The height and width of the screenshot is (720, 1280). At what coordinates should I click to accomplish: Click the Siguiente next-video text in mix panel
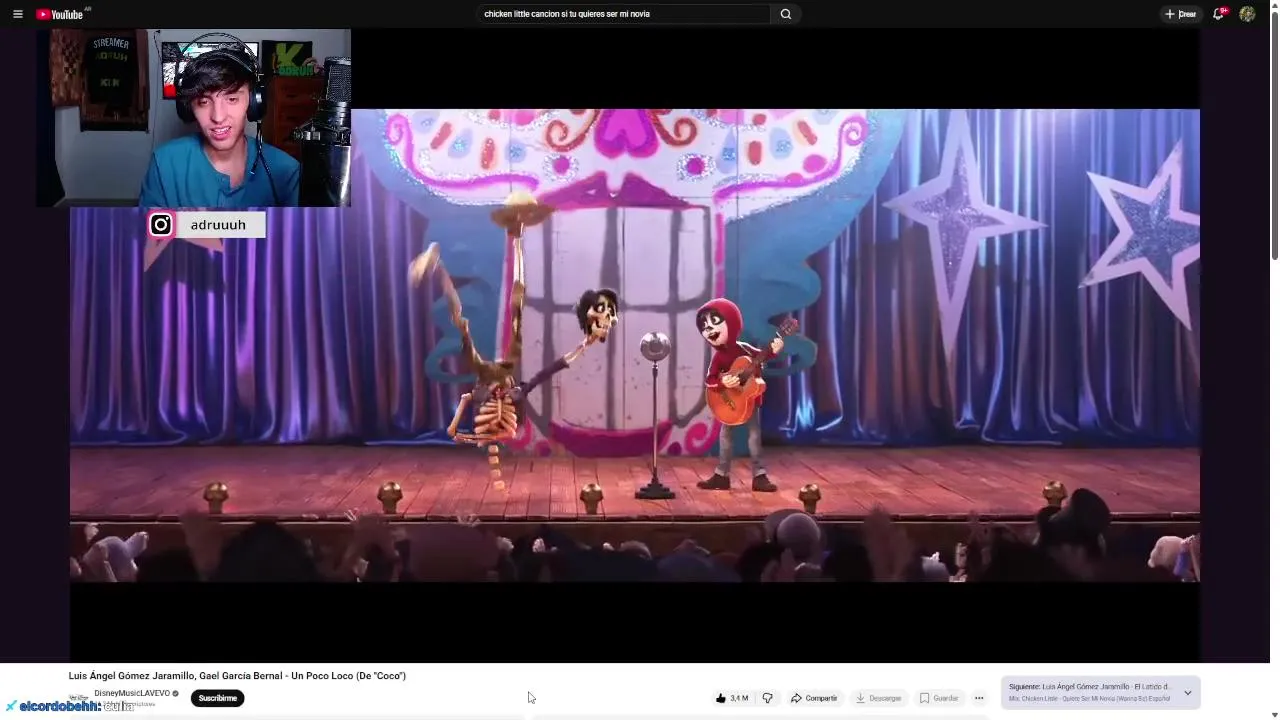point(1089,687)
